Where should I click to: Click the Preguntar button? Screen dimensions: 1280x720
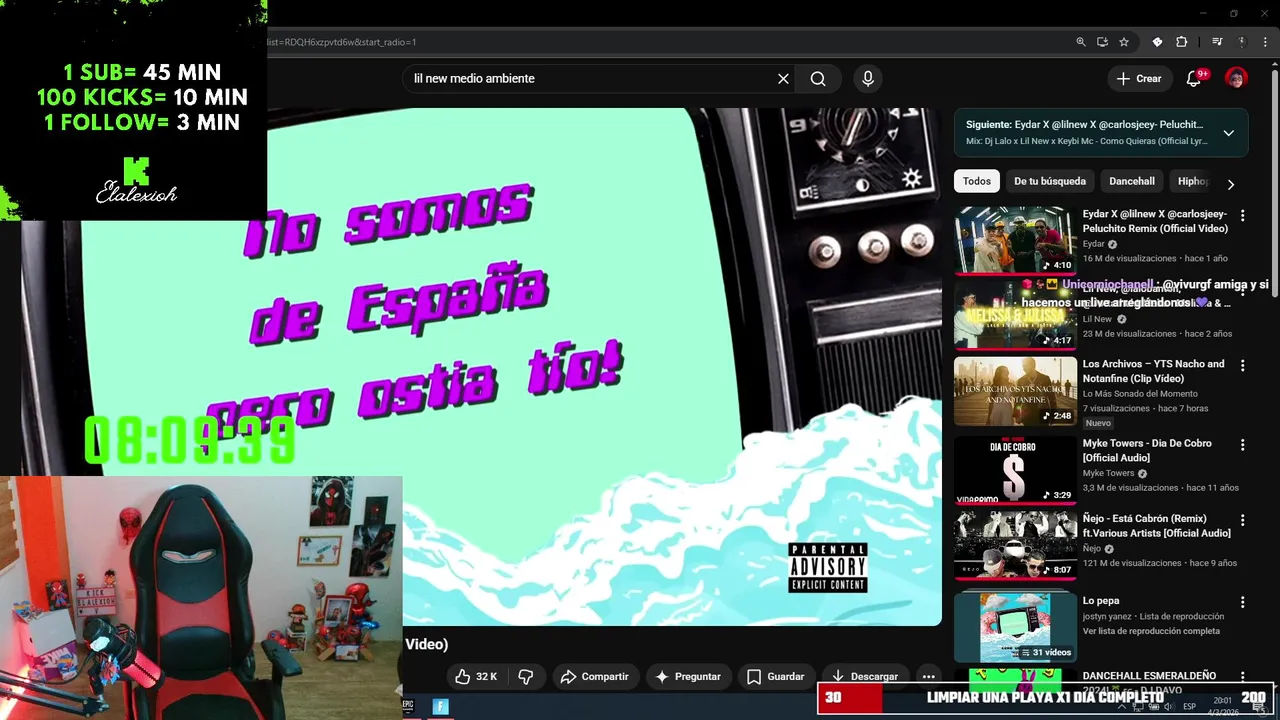[x=687, y=677]
